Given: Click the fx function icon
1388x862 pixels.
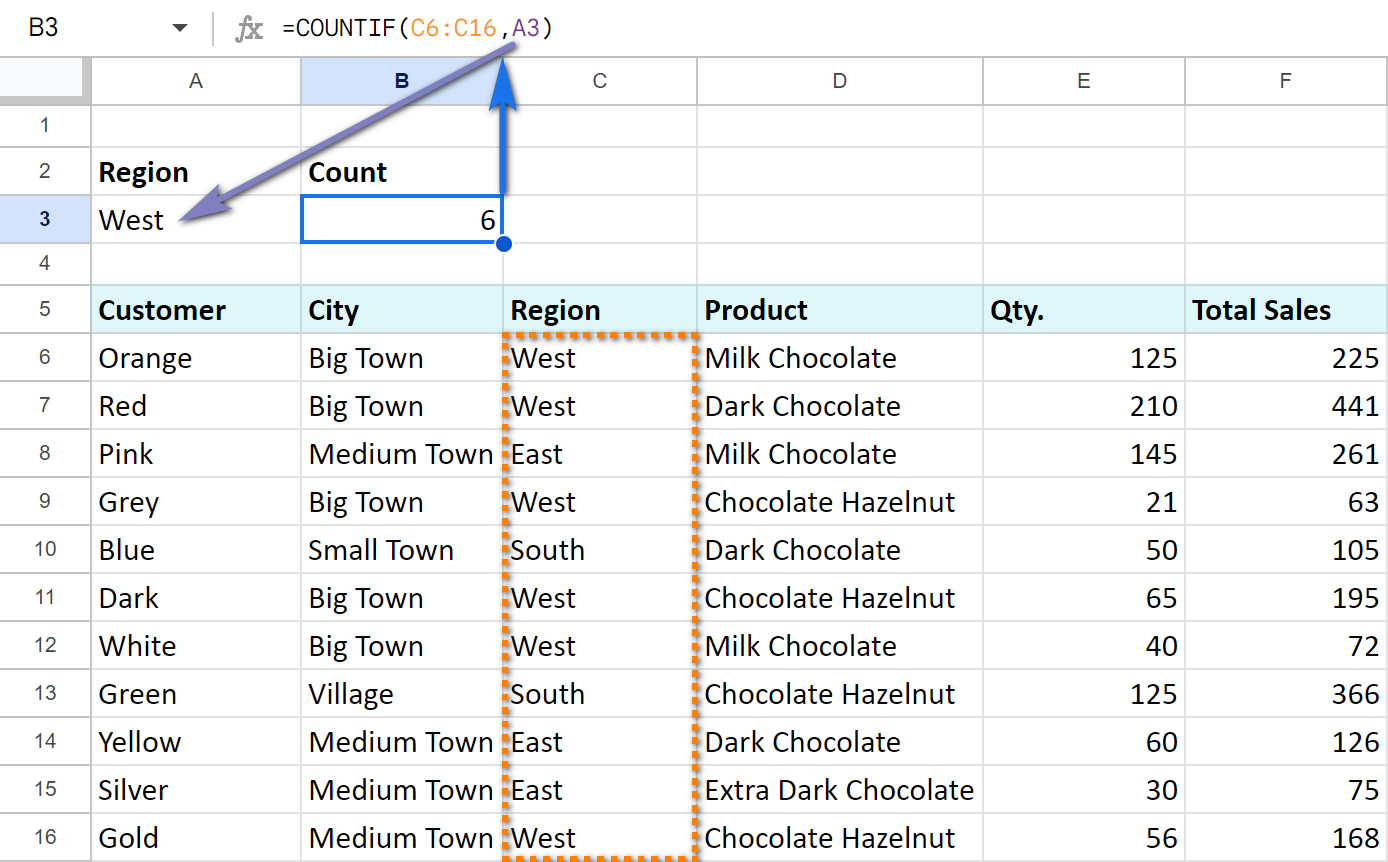Looking at the screenshot, I should coord(248,29).
